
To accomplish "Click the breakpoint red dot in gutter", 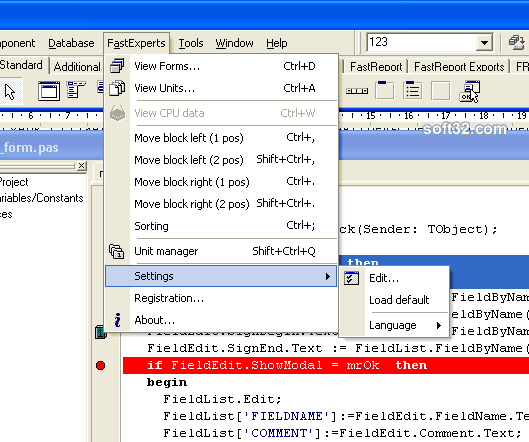I will point(100,365).
